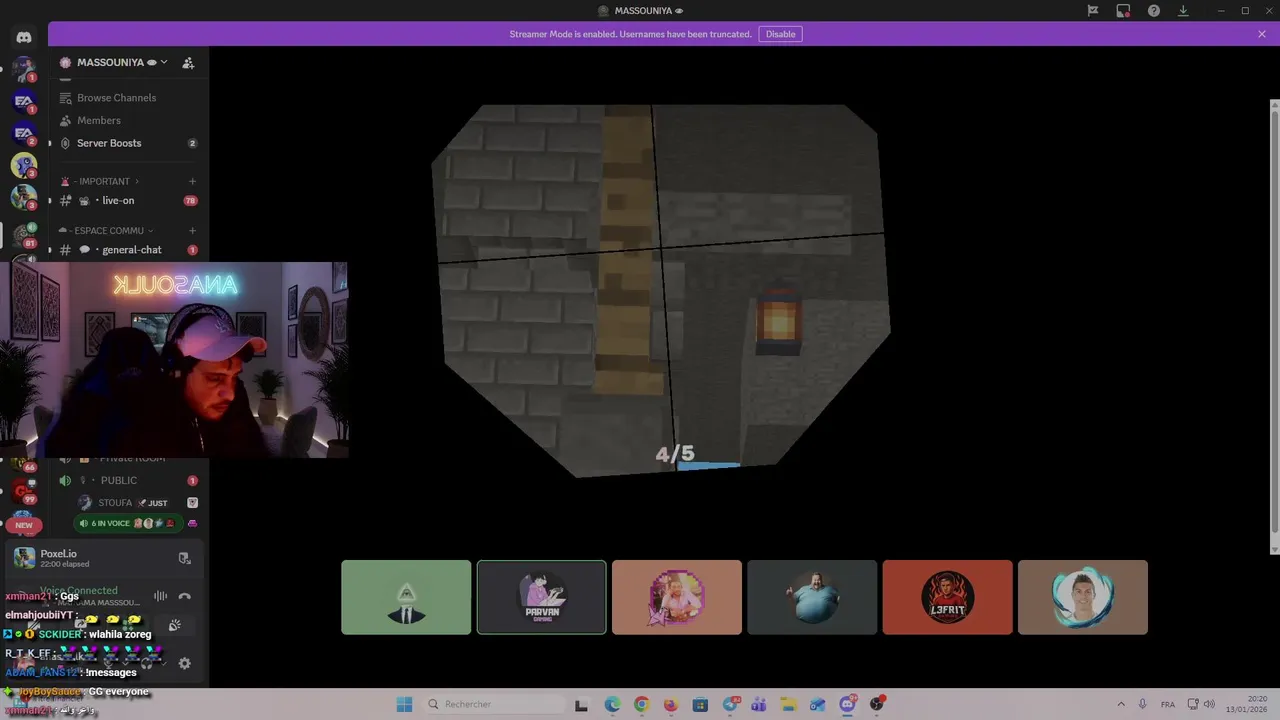
Task: Open the quests flag icon in title bar
Action: tap(1093, 11)
